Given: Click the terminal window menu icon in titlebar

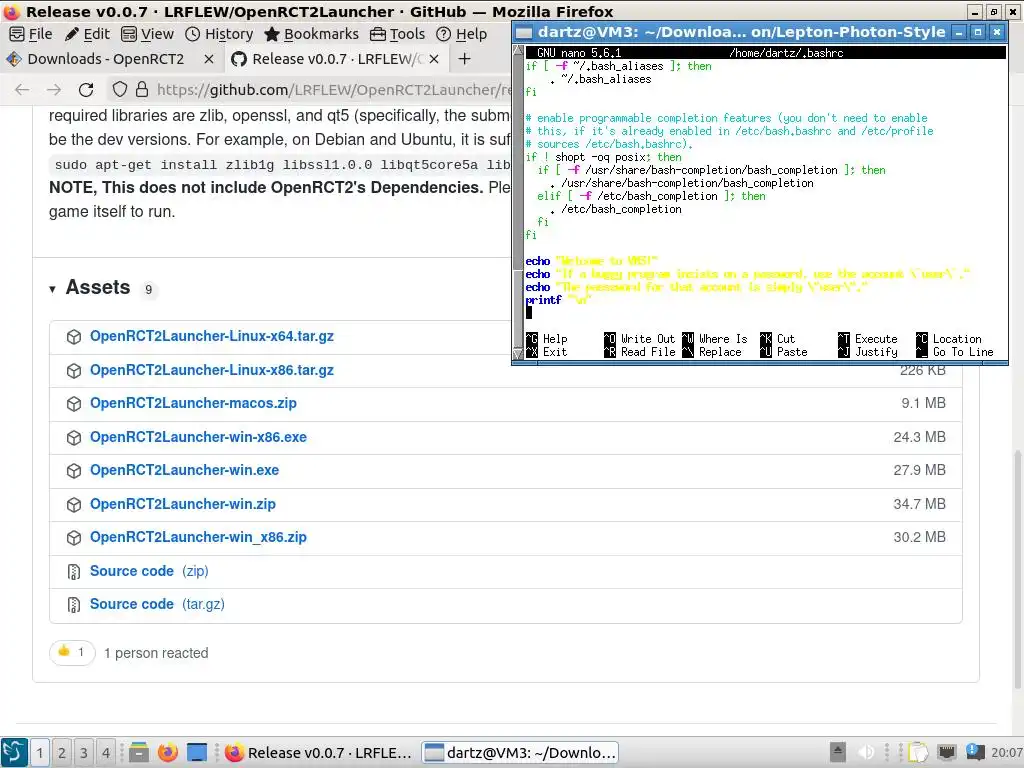Looking at the screenshot, I should tap(524, 32).
